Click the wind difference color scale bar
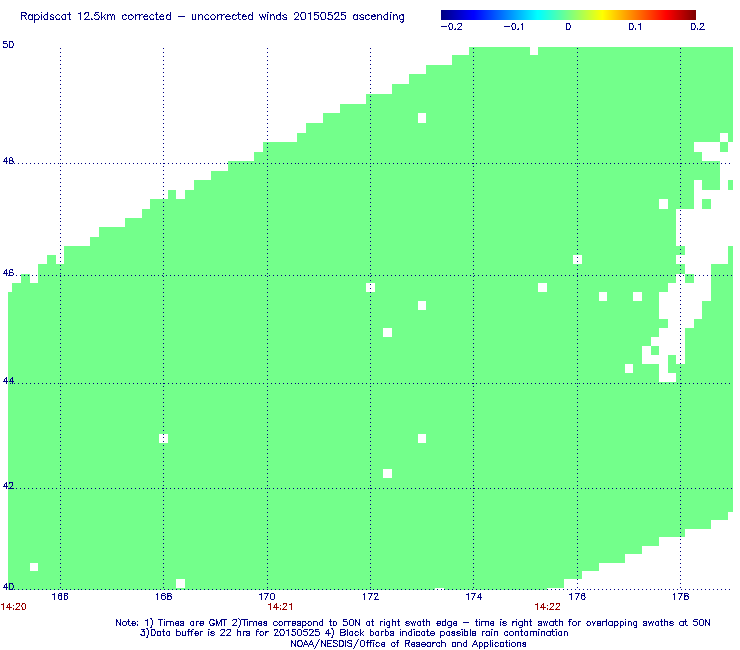Image resolution: width=740 pixels, height=650 pixels. pos(568,15)
